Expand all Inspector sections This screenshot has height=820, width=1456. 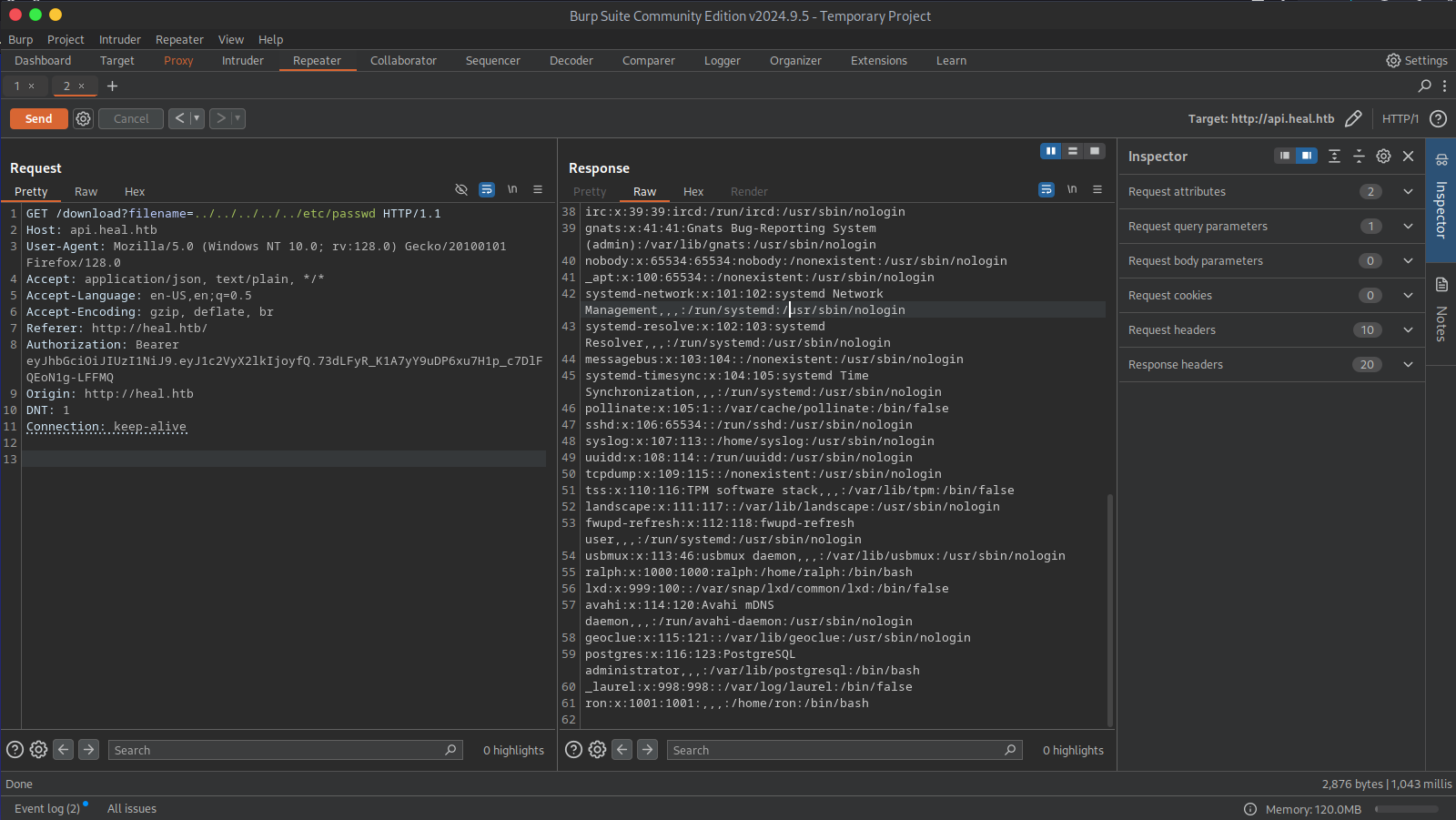point(1334,156)
